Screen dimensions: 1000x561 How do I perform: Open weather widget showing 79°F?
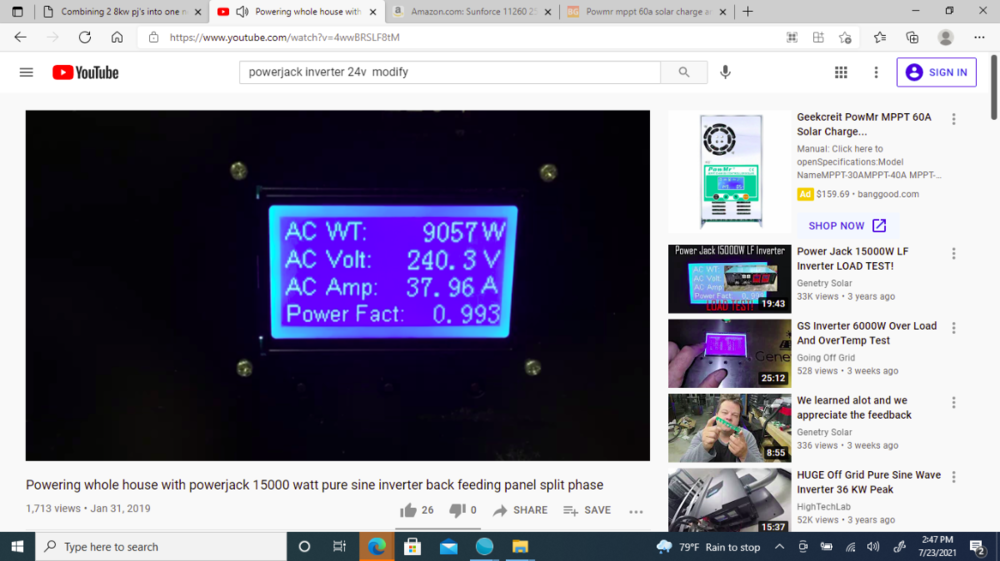pos(708,546)
